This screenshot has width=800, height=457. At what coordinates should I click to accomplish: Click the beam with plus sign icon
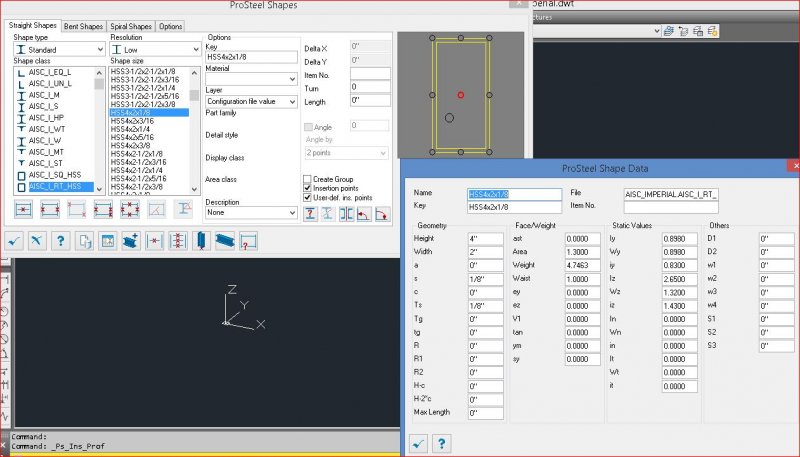(x=131, y=241)
